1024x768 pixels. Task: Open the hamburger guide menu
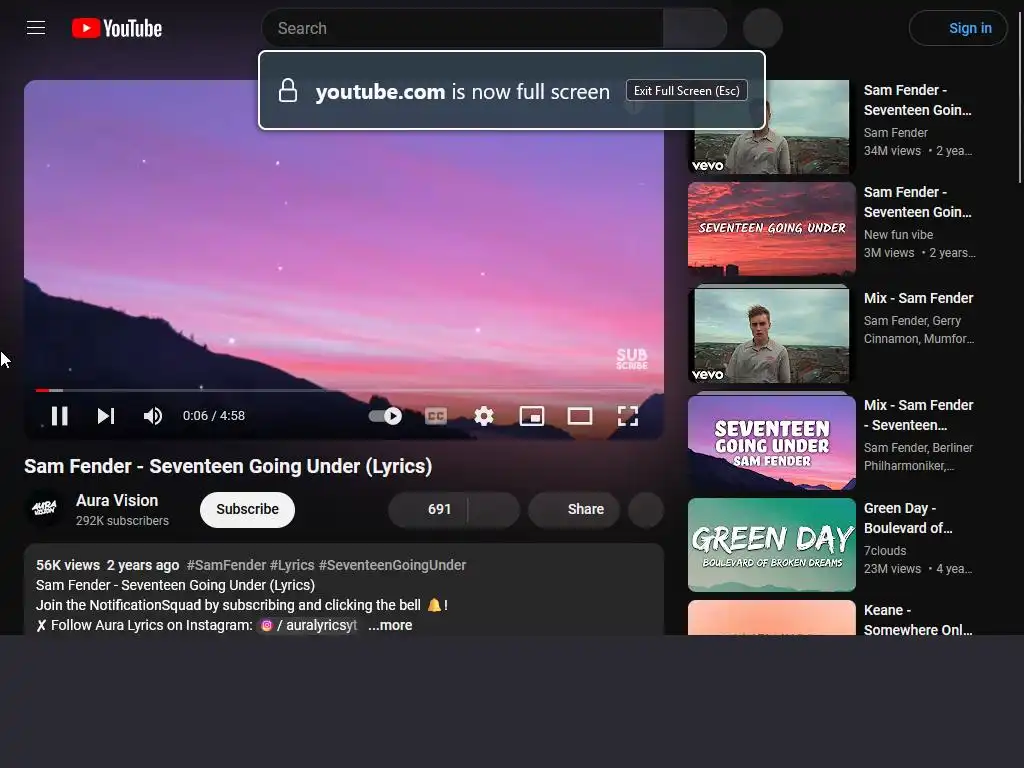click(x=36, y=28)
